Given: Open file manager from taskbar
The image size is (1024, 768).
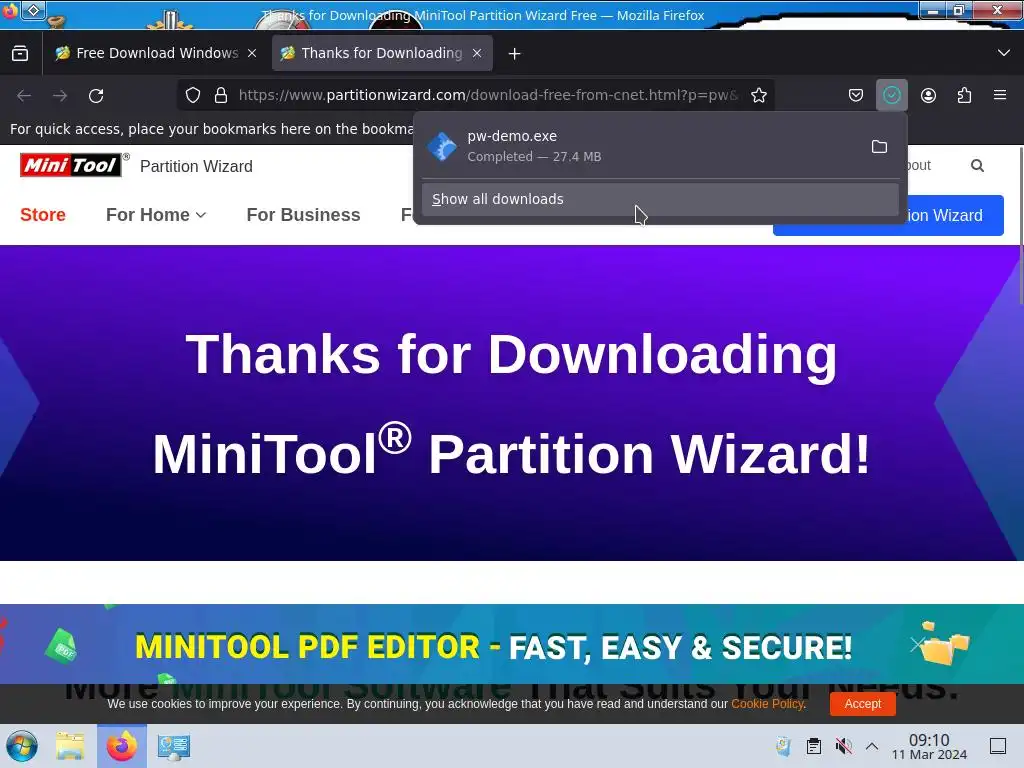Looking at the screenshot, I should click(70, 746).
